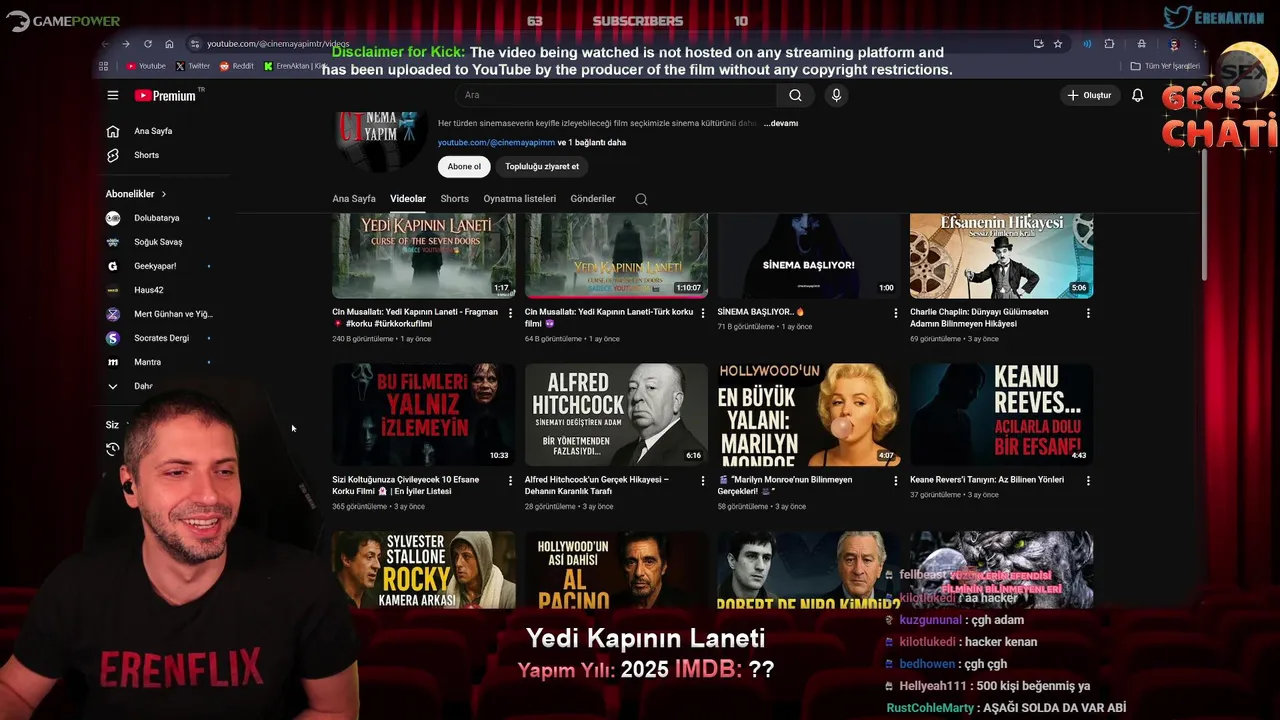Open Alfred Hitchcock video thumbnail
Screen dimensions: 1280x720
pos(616,414)
